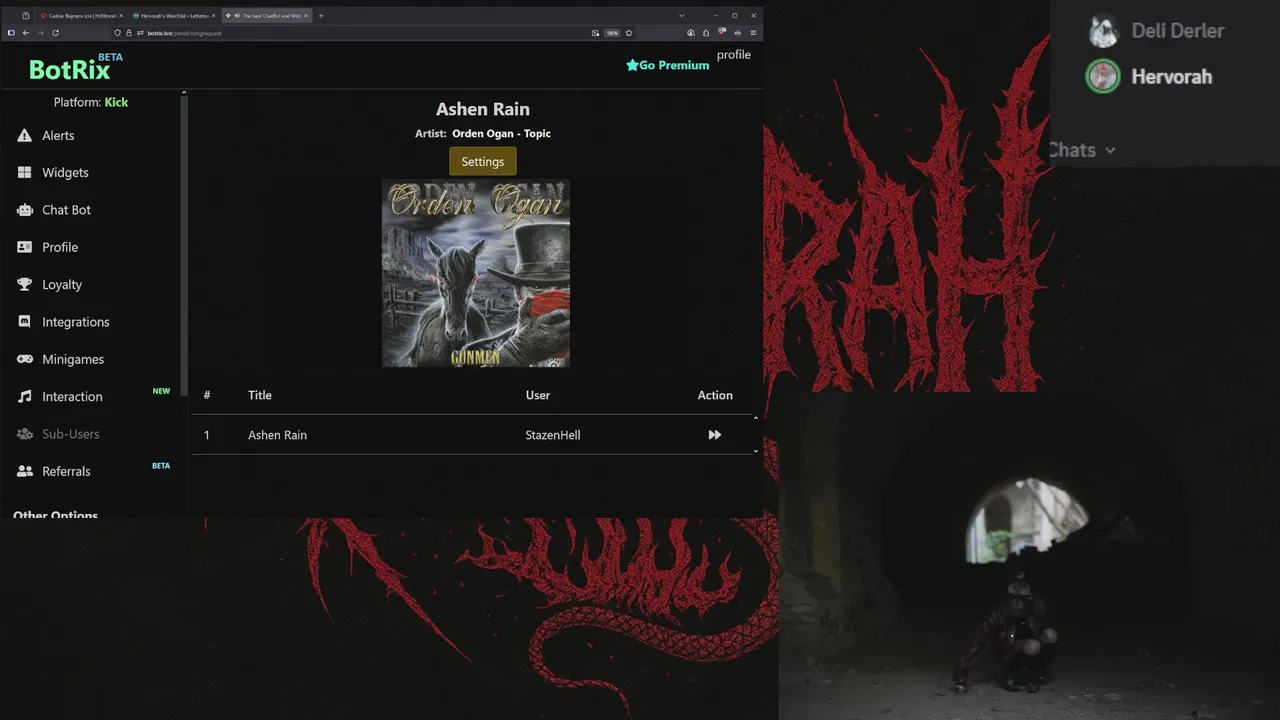The height and width of the screenshot is (720, 1280).
Task: Click the Integrations icon in sidebar
Action: (25, 322)
